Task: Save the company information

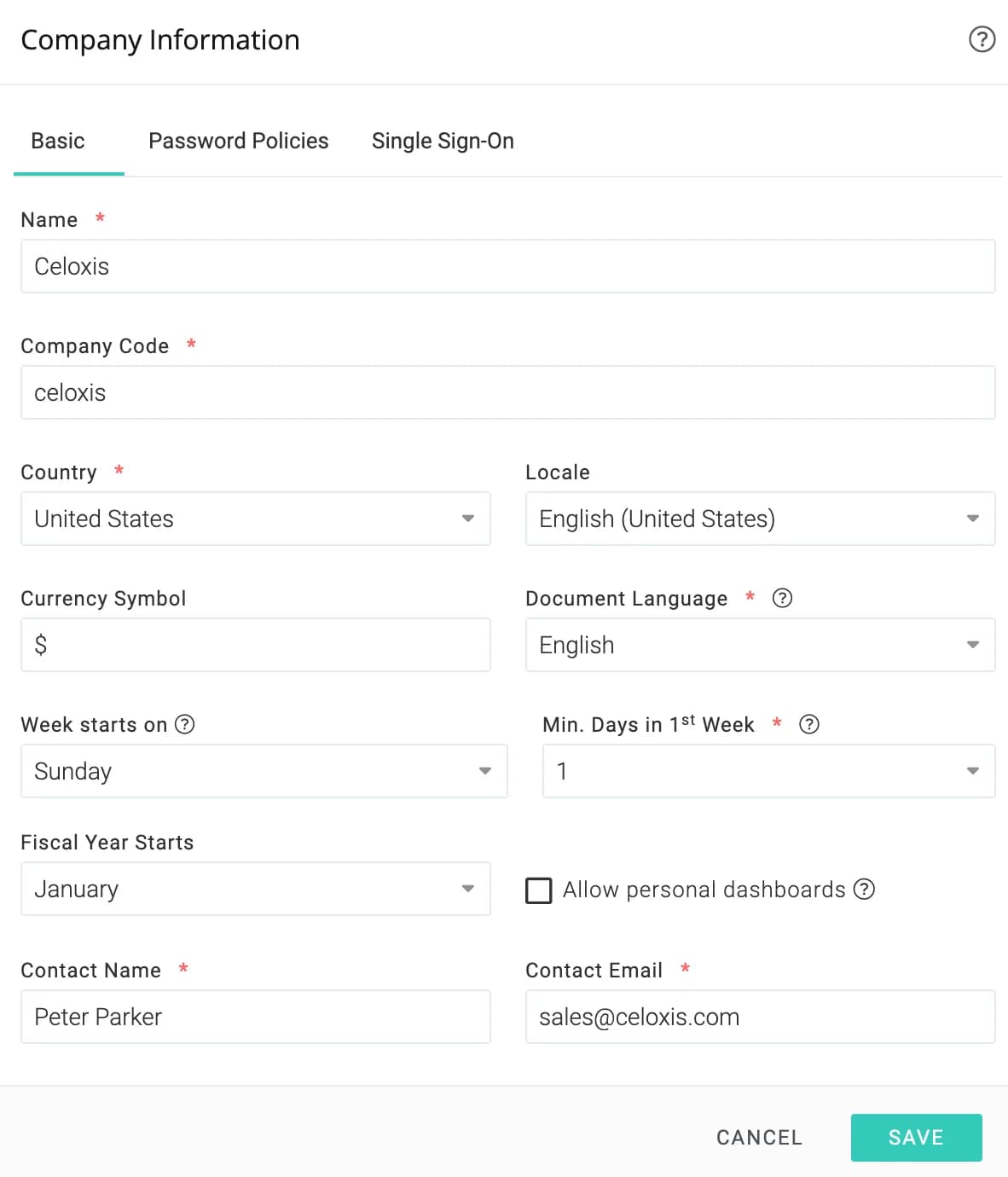Action: [x=916, y=1137]
